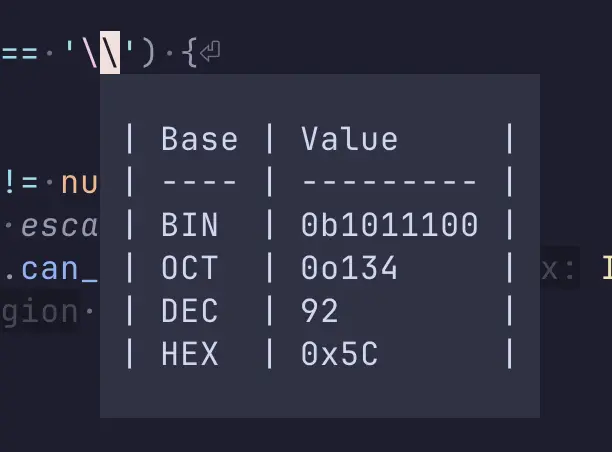
Task: Click the blue 'can_' method name
Action: point(59,269)
